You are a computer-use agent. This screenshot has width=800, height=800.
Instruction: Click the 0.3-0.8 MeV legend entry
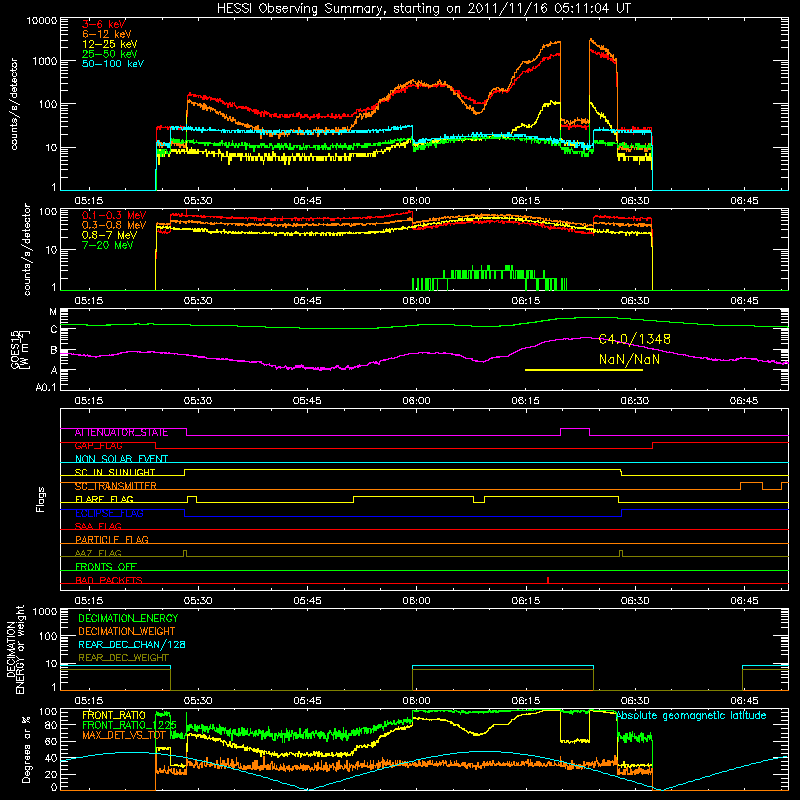(114, 225)
